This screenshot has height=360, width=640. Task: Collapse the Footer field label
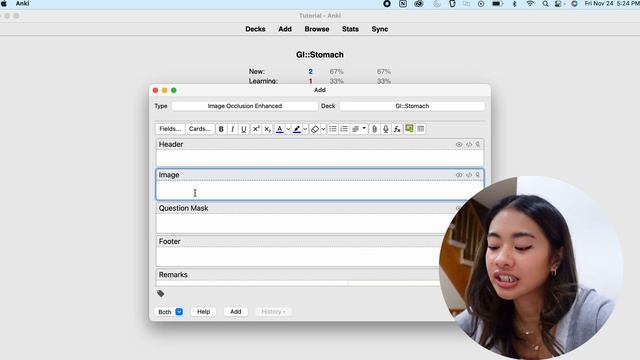pyautogui.click(x=169, y=242)
